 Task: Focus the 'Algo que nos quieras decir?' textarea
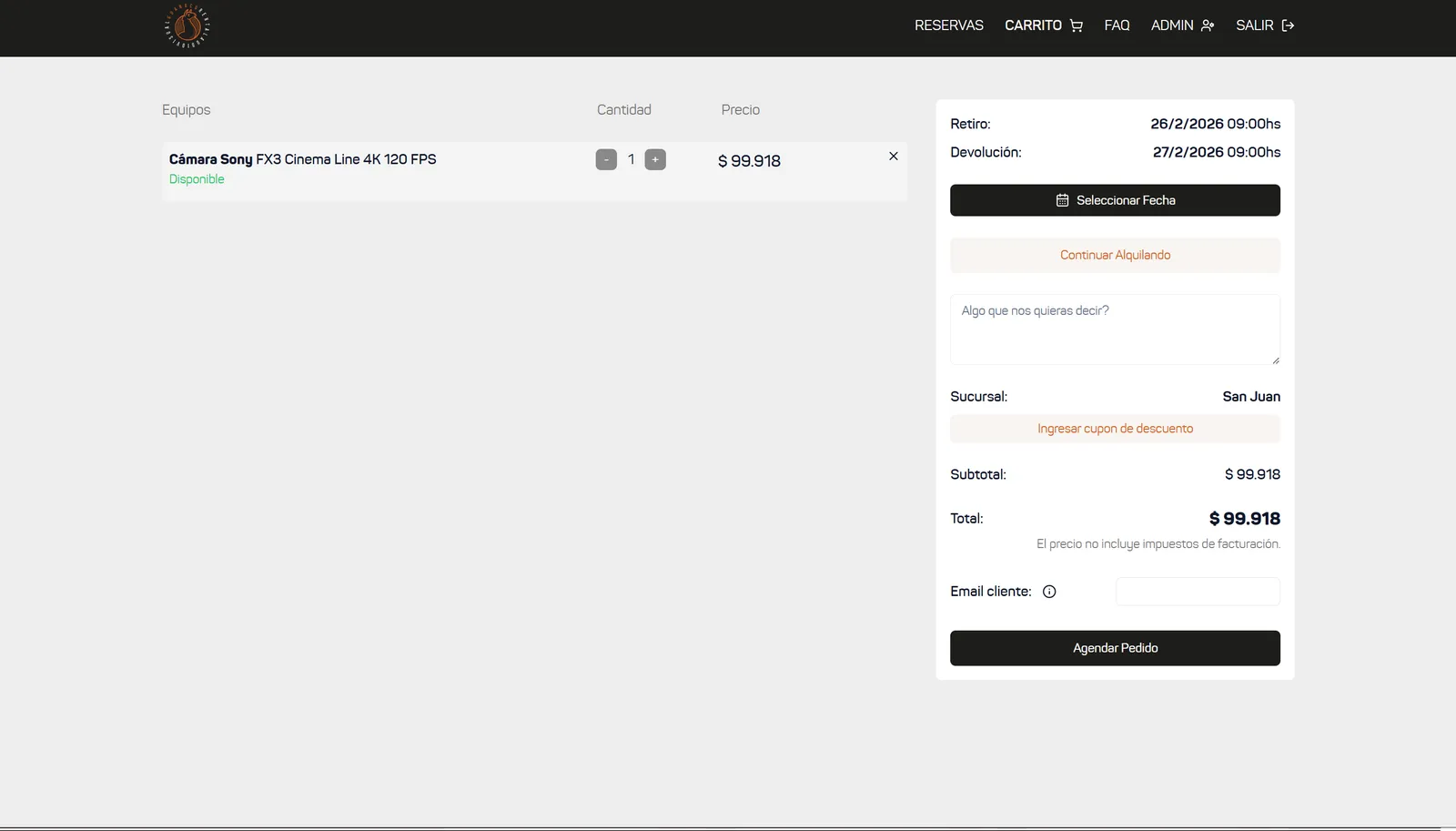coord(1115,329)
